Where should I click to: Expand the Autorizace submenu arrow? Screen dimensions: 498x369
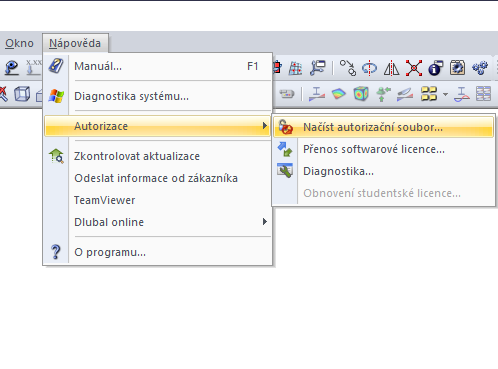264,126
